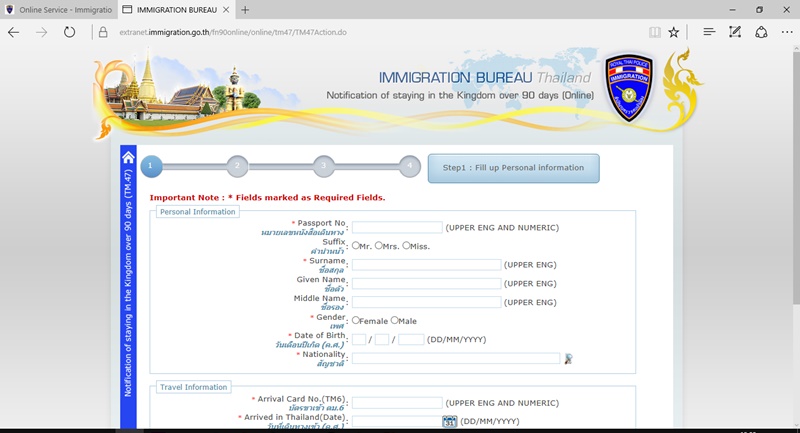Click the Given Name input field
Viewport: 800px width, 433px height.
coord(426,284)
